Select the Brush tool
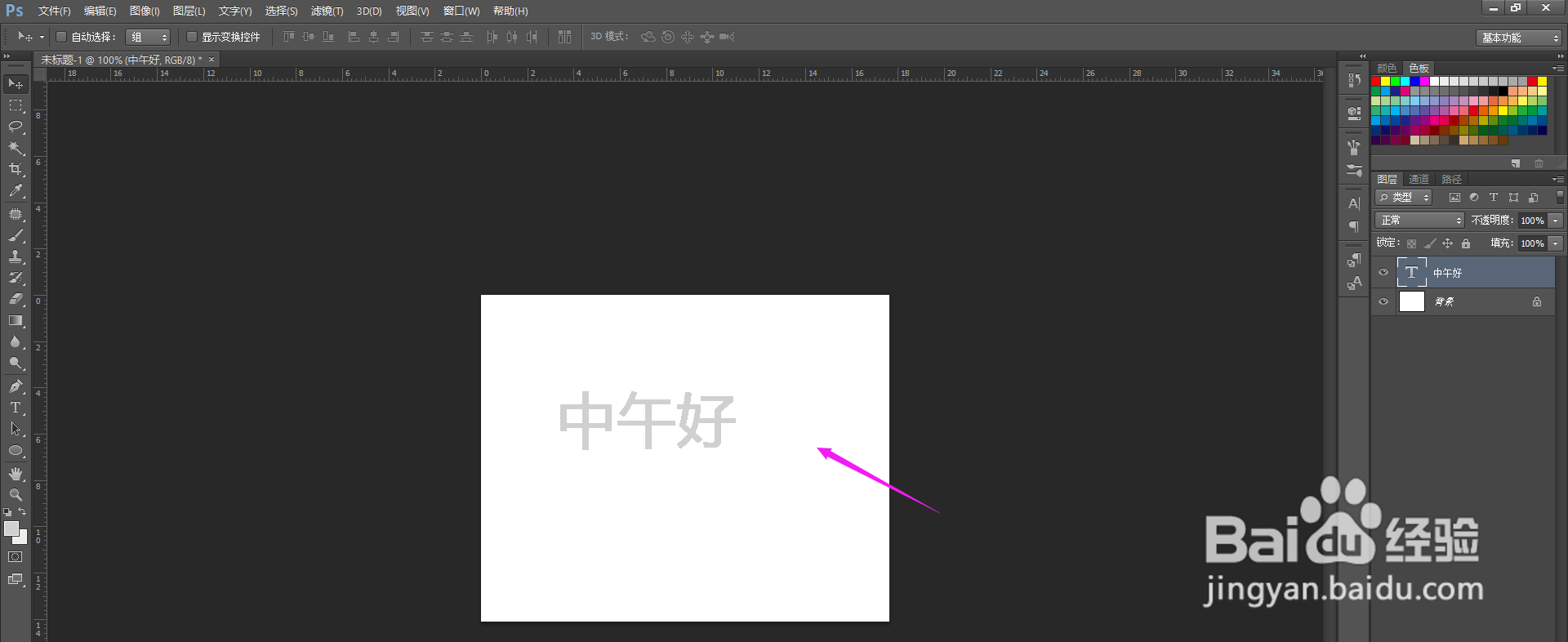The height and width of the screenshot is (642, 1568). tap(16, 235)
